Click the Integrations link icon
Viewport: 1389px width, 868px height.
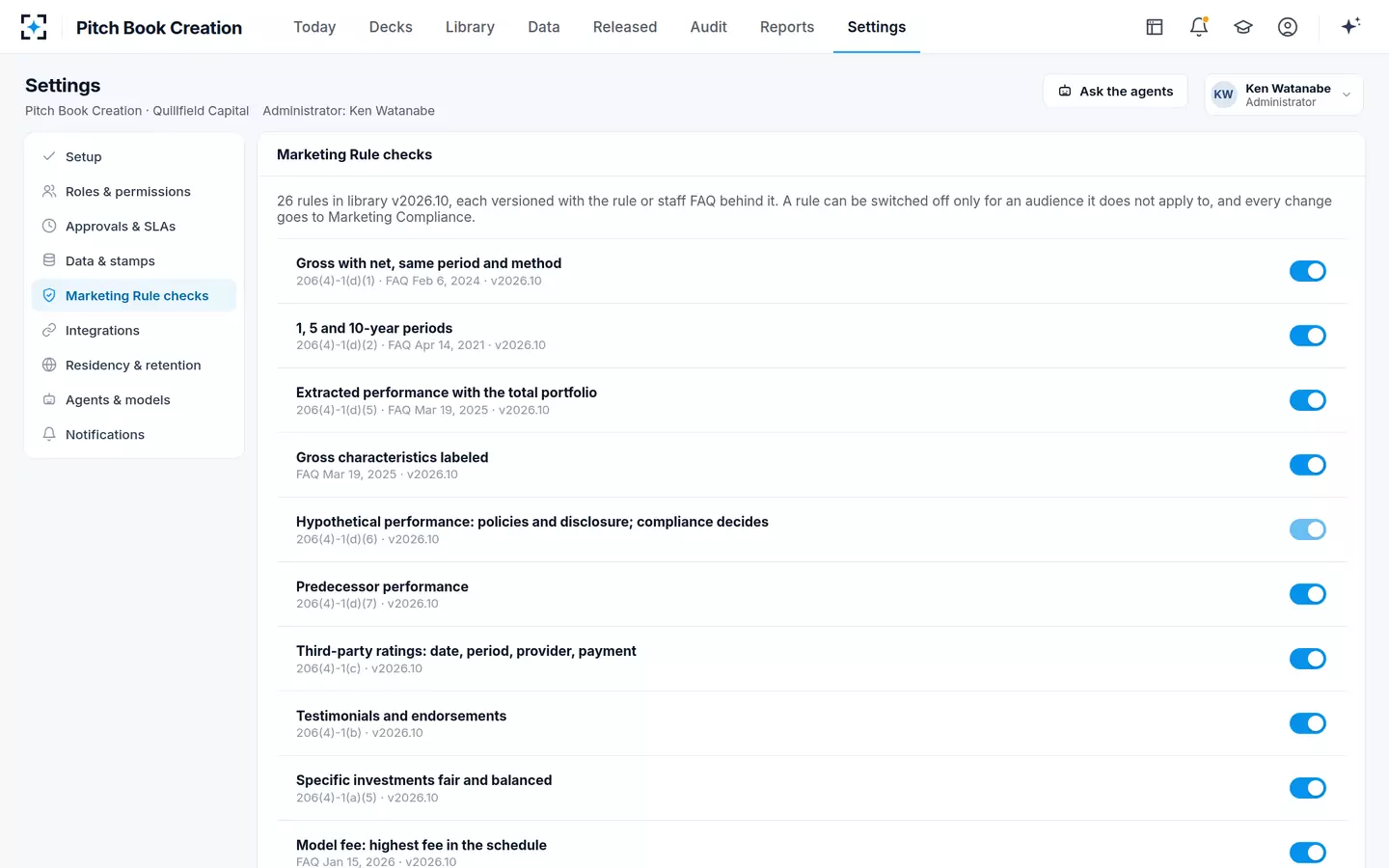[49, 330]
